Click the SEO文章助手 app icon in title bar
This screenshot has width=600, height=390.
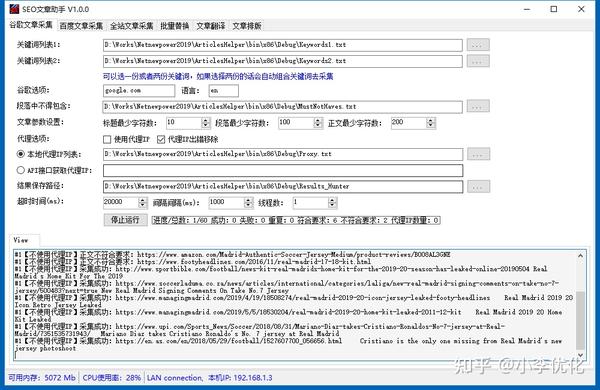coord(14,9)
